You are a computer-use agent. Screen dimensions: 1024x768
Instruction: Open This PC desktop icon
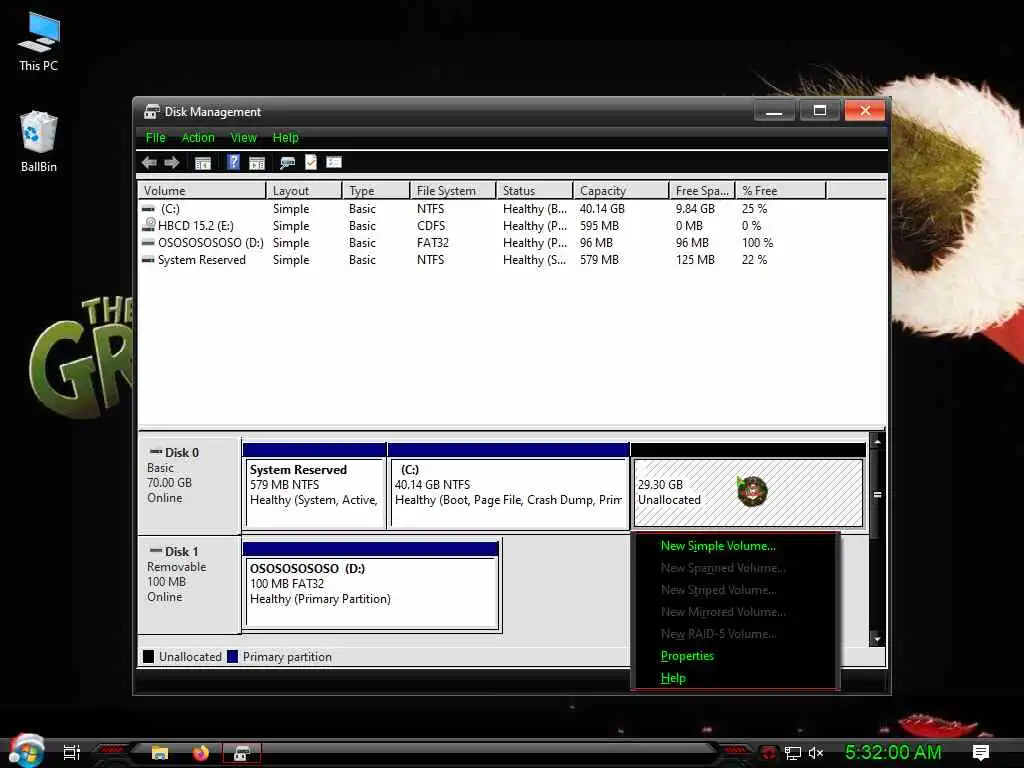coord(39,40)
